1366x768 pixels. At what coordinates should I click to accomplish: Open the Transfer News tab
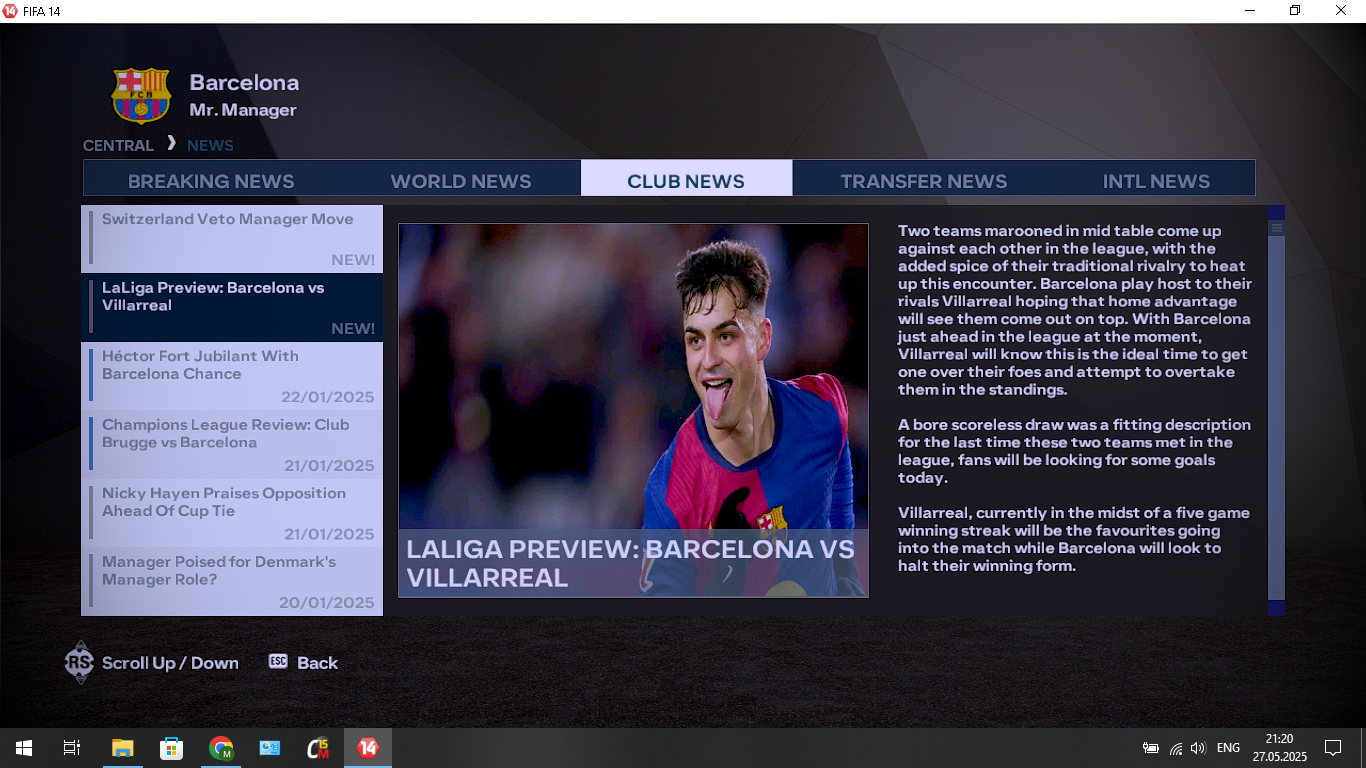pyautogui.click(x=923, y=181)
